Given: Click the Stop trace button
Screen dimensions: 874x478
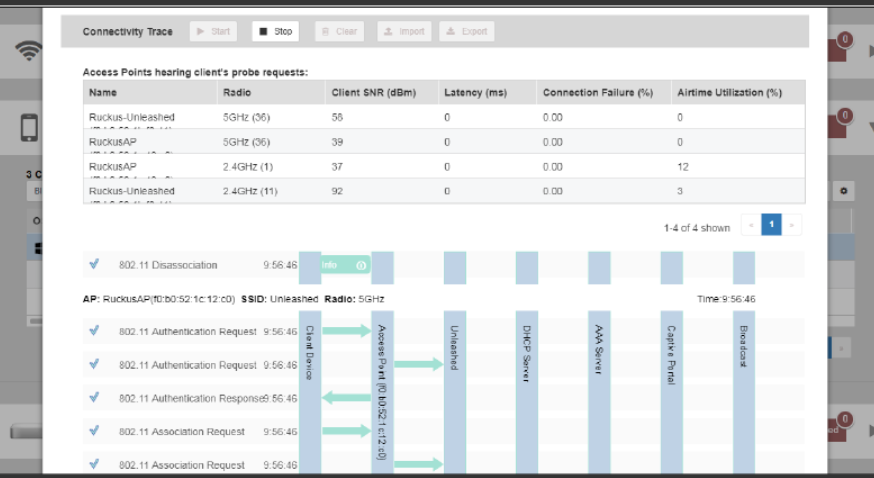Looking at the screenshot, I should point(275,32).
